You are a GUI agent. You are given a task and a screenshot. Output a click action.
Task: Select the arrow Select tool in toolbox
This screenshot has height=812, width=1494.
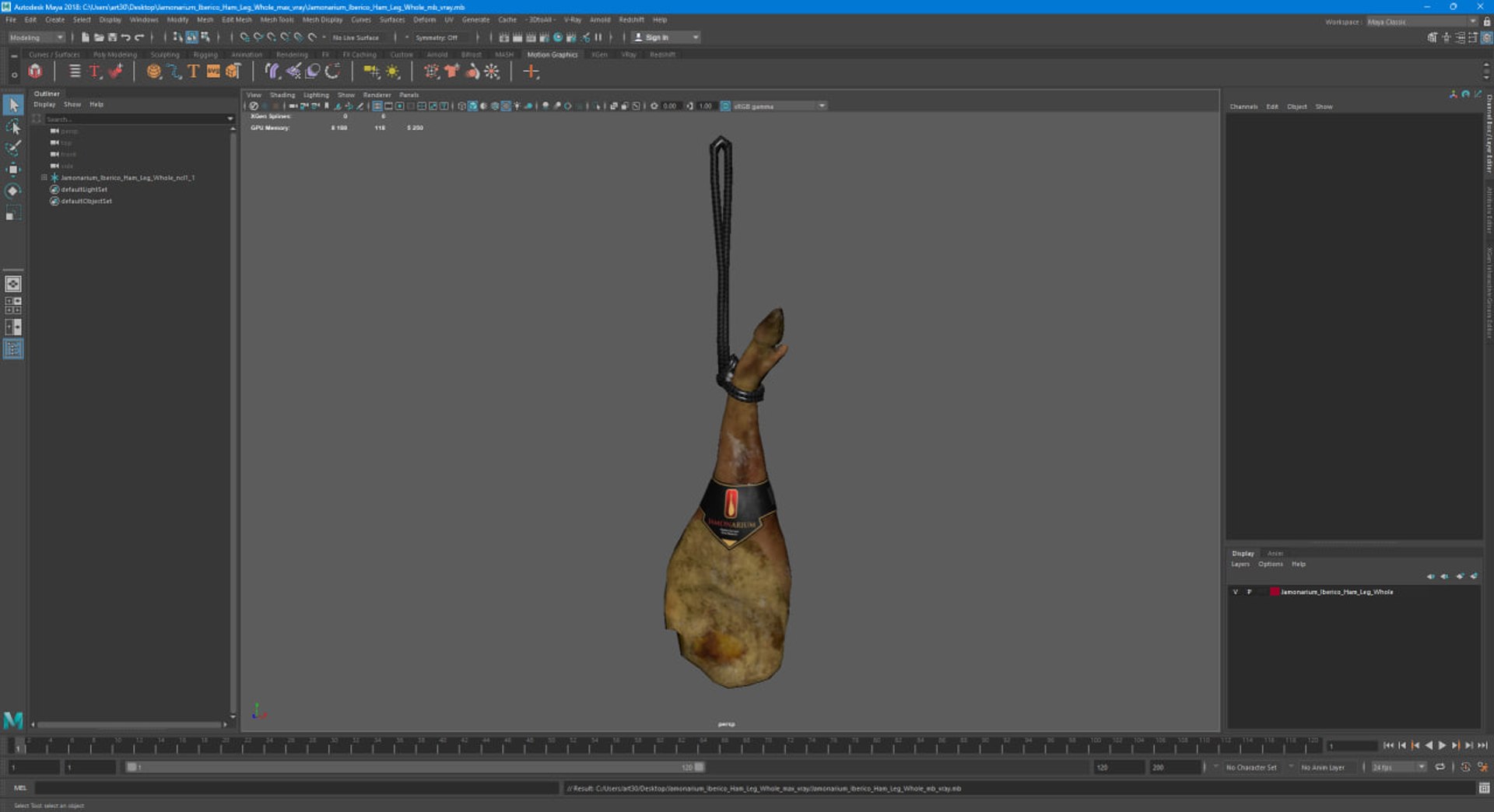click(x=13, y=105)
